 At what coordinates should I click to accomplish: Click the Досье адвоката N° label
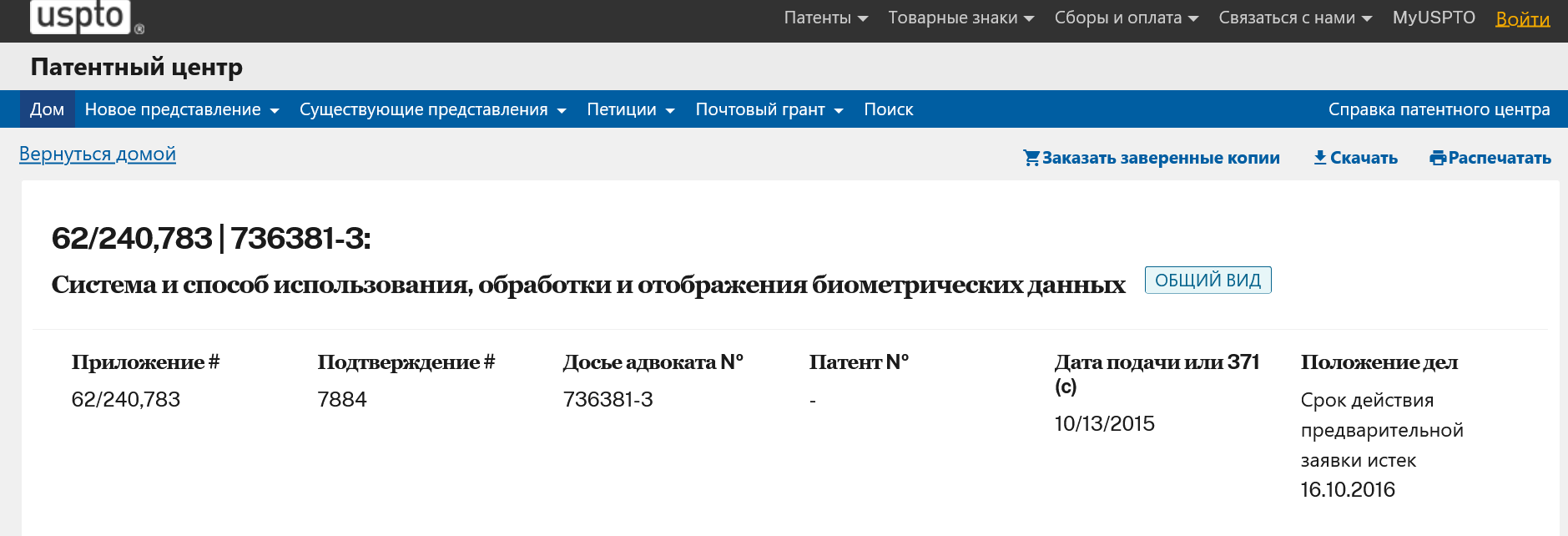[x=653, y=362]
